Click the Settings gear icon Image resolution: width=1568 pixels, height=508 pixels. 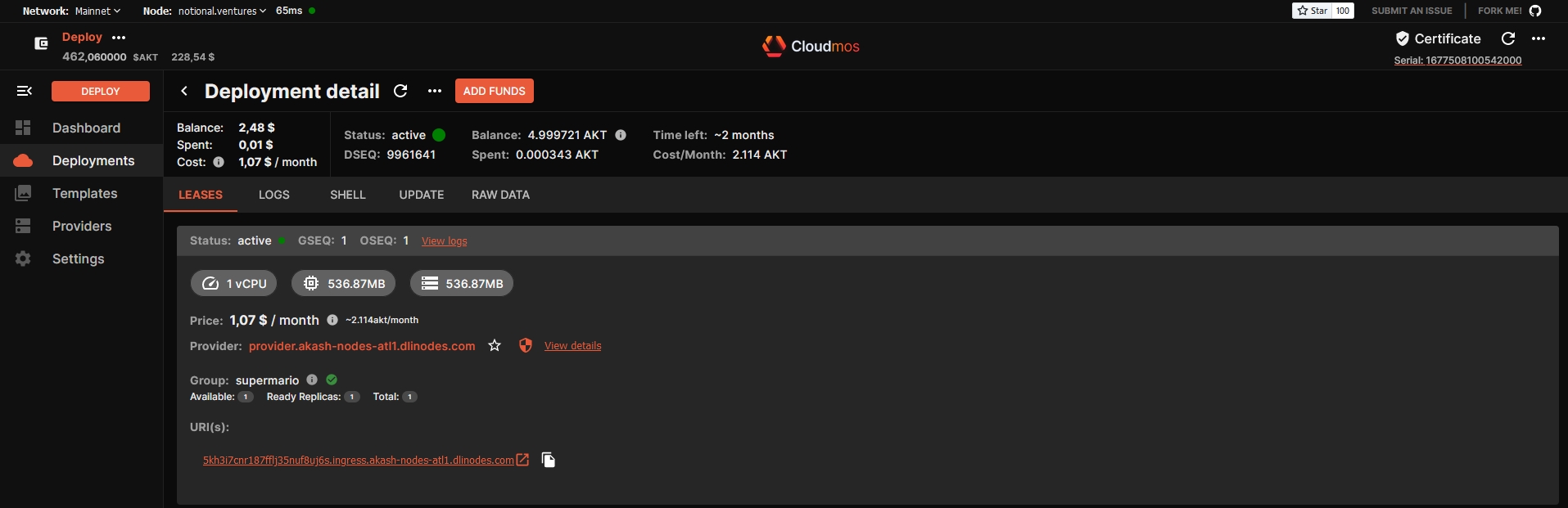tap(23, 258)
